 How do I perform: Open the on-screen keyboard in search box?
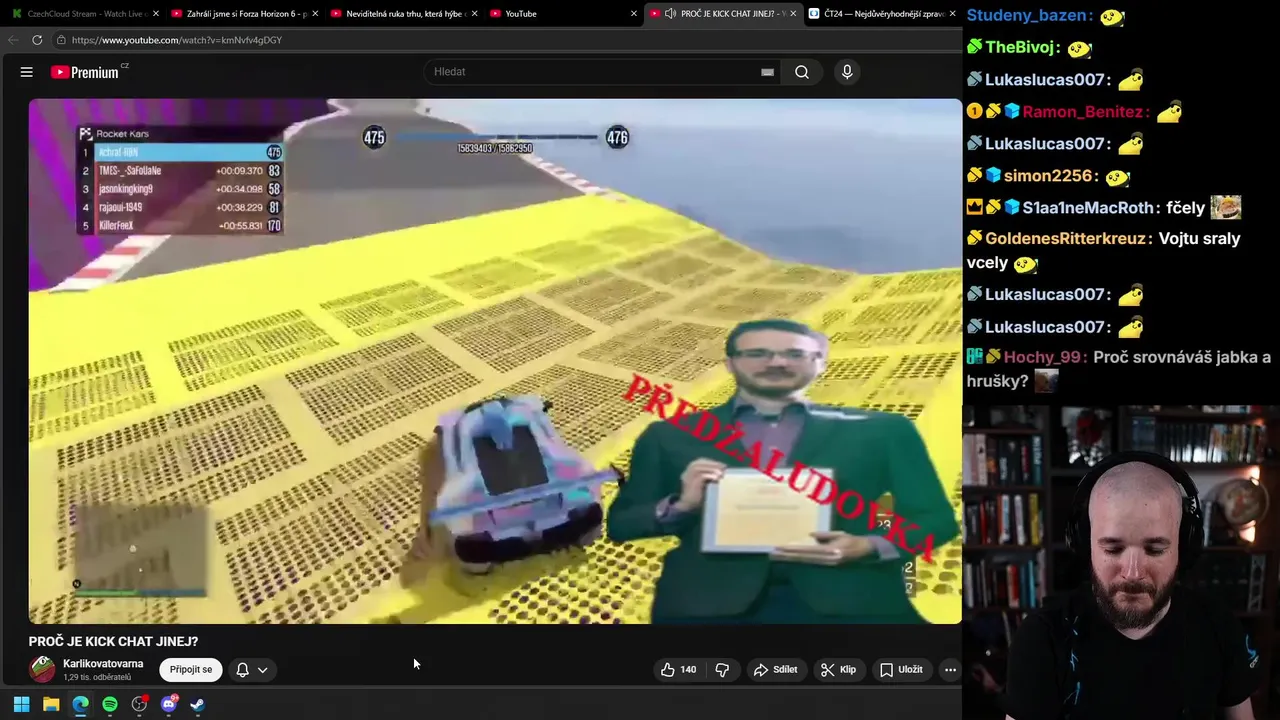click(767, 72)
